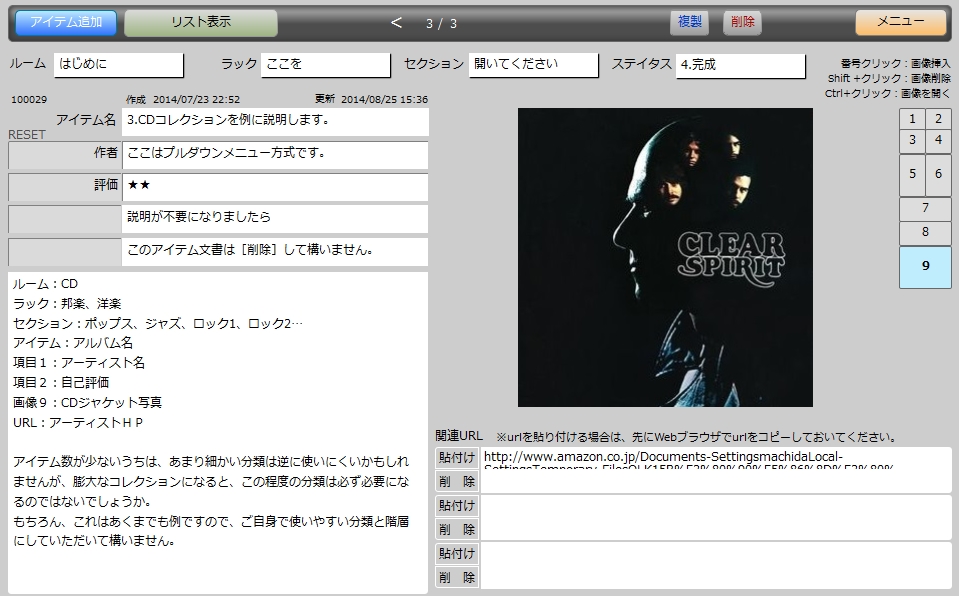This screenshot has height=596, width=959.
Task: Click the RESET label
Action: point(27,135)
